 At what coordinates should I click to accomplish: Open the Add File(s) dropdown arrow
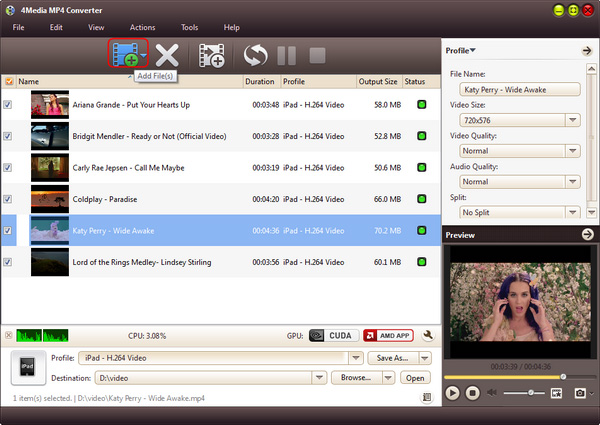click(x=143, y=55)
